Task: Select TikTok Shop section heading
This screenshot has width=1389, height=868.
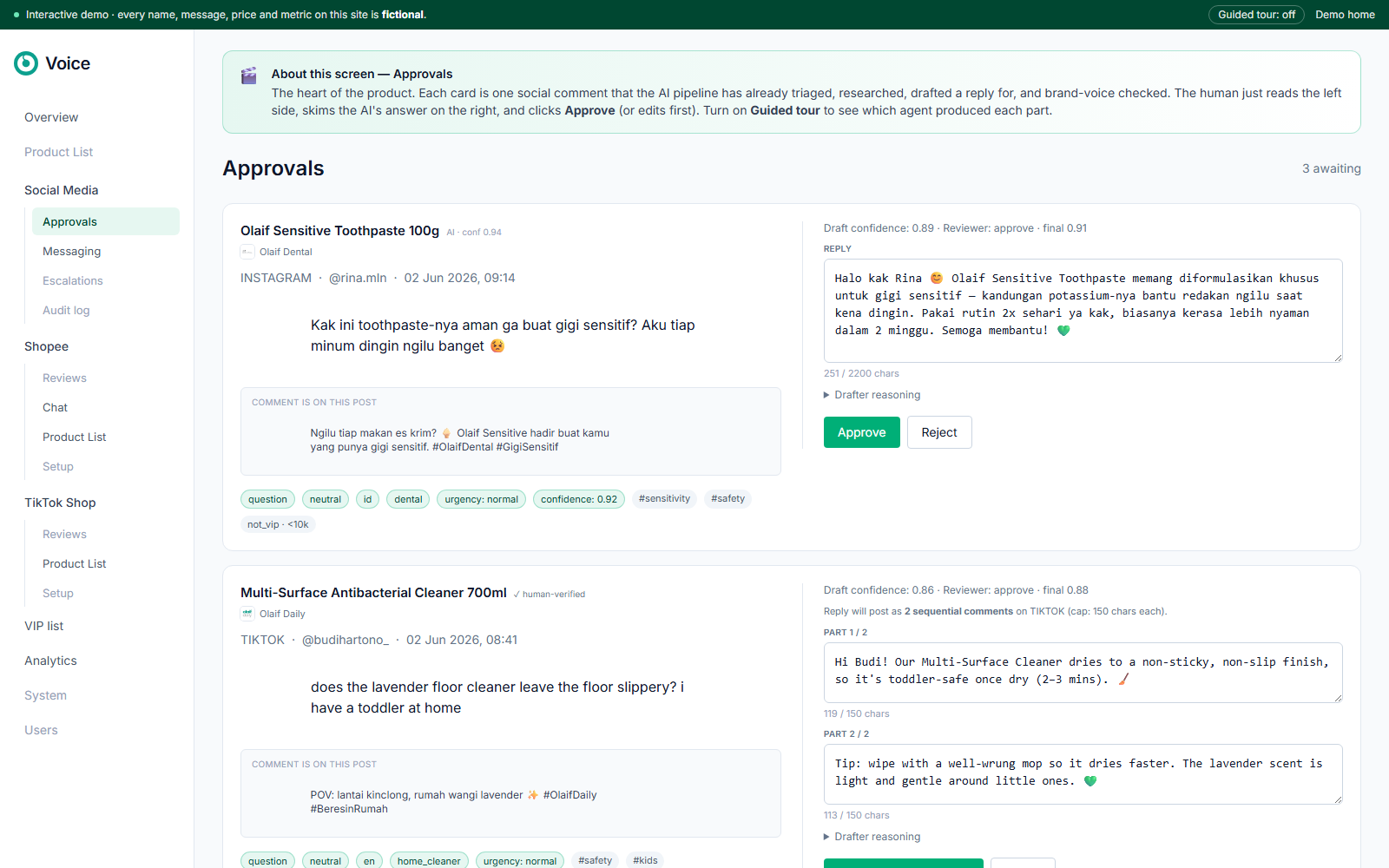Action: pos(60,503)
